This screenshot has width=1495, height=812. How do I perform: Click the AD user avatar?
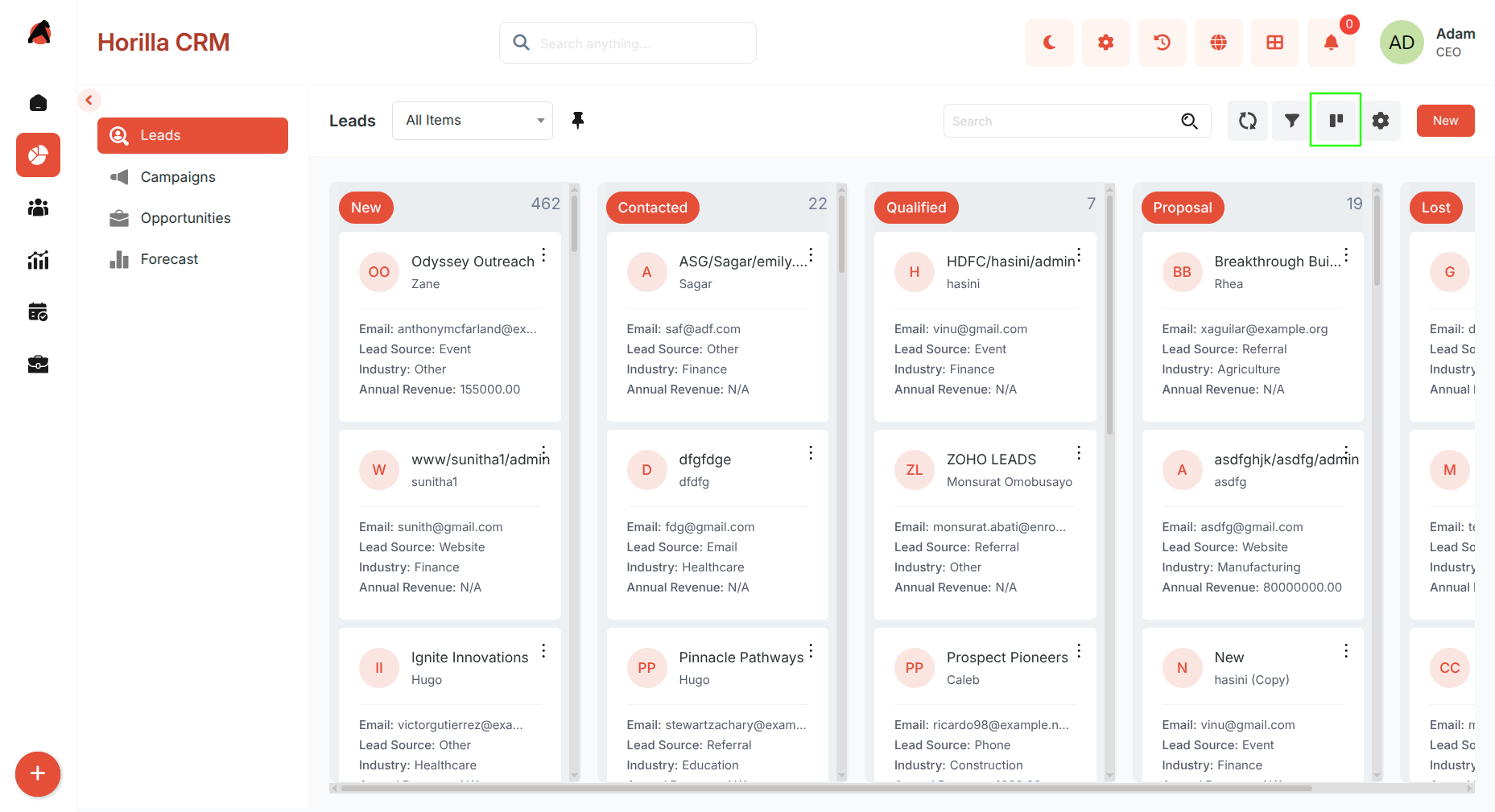pos(1402,43)
